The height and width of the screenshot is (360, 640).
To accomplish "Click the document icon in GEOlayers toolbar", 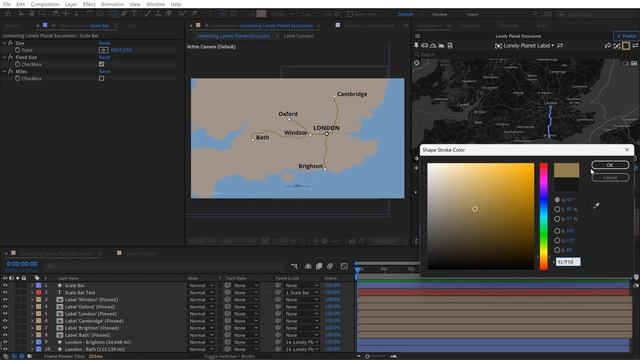I will tap(450, 46).
